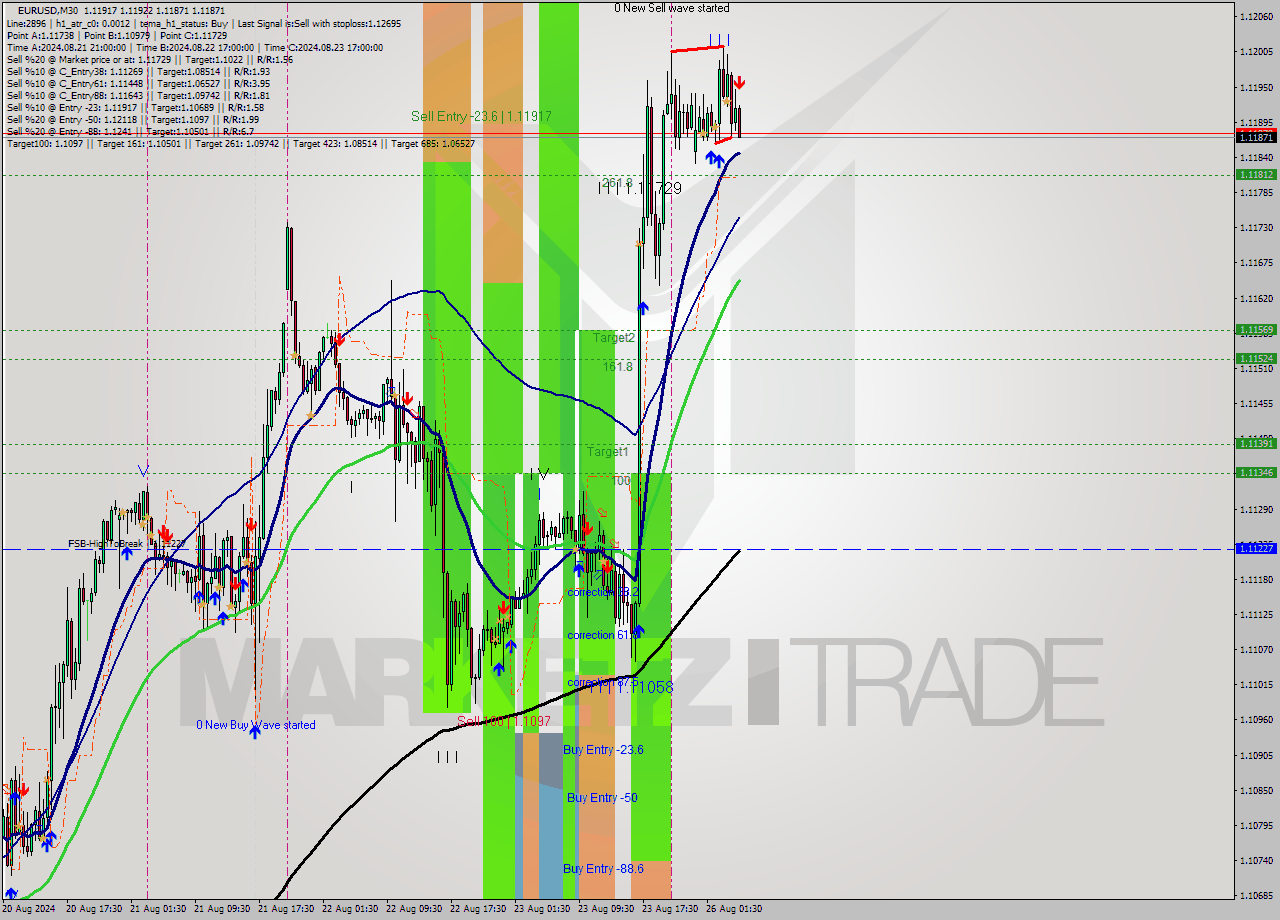Viewport: 1280px width, 920px height.
Task: Click the 'Sell %10 @ C_Entry38' line
Action: click(x=138, y=71)
